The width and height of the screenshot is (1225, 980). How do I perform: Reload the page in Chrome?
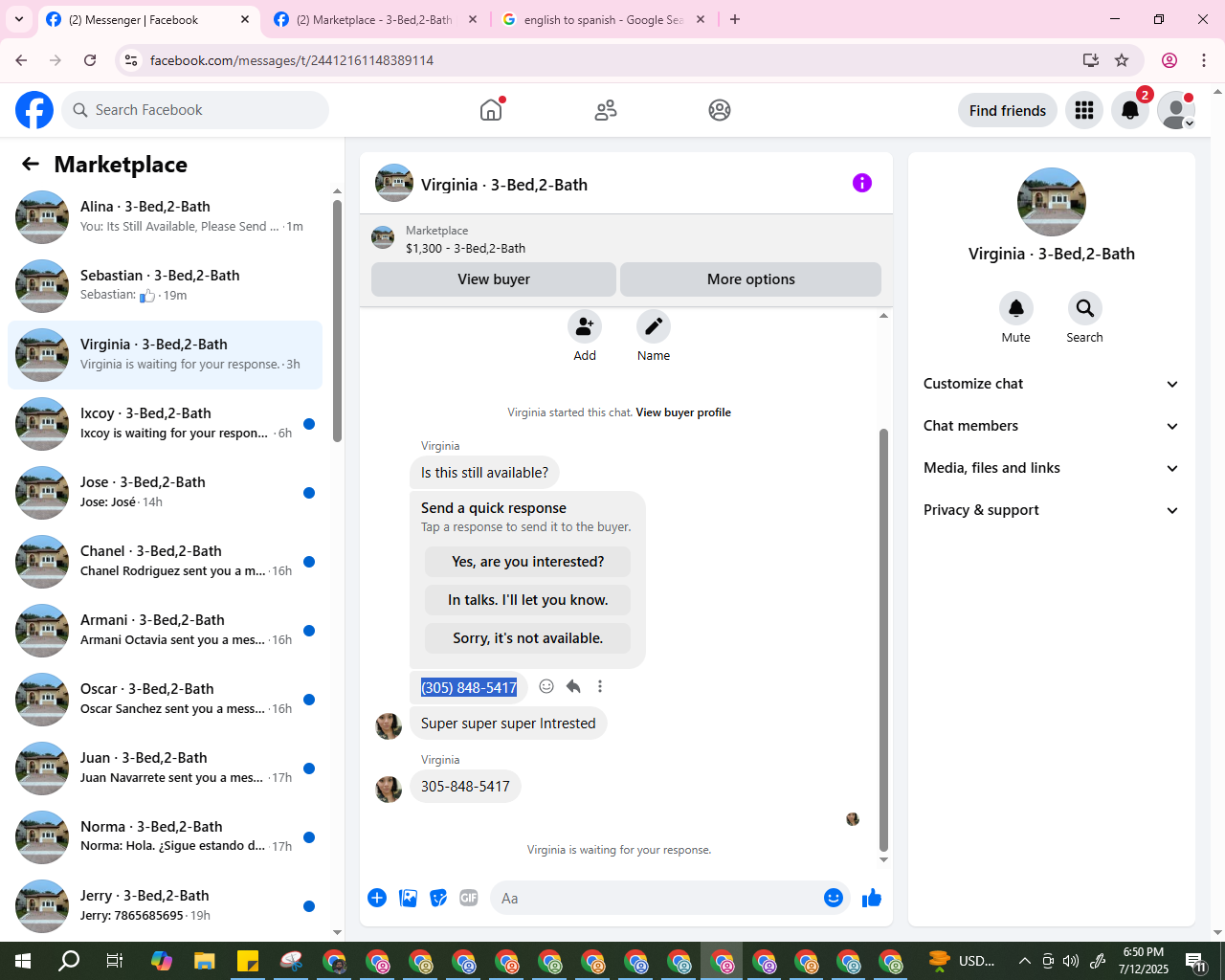(90, 60)
